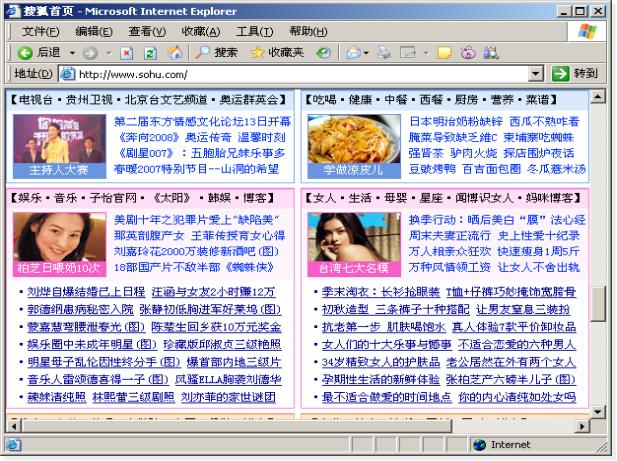Click the status bar page icon

coord(13,445)
